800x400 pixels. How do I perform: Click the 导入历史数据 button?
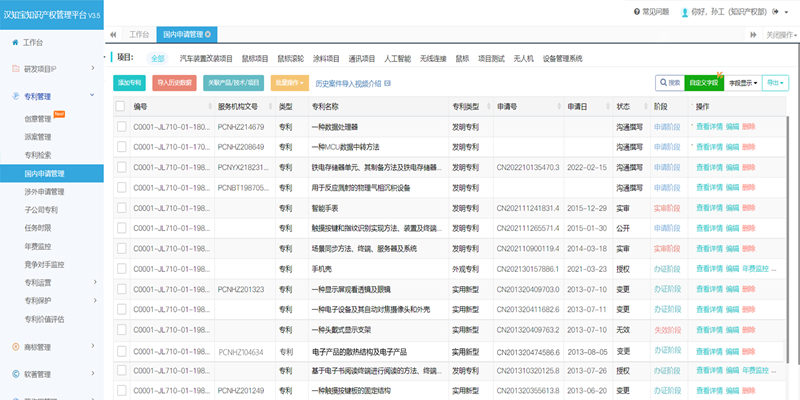tap(175, 83)
